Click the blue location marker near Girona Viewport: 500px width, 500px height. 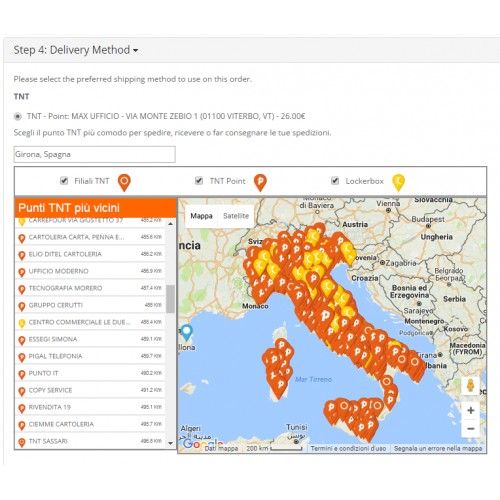click(186, 332)
